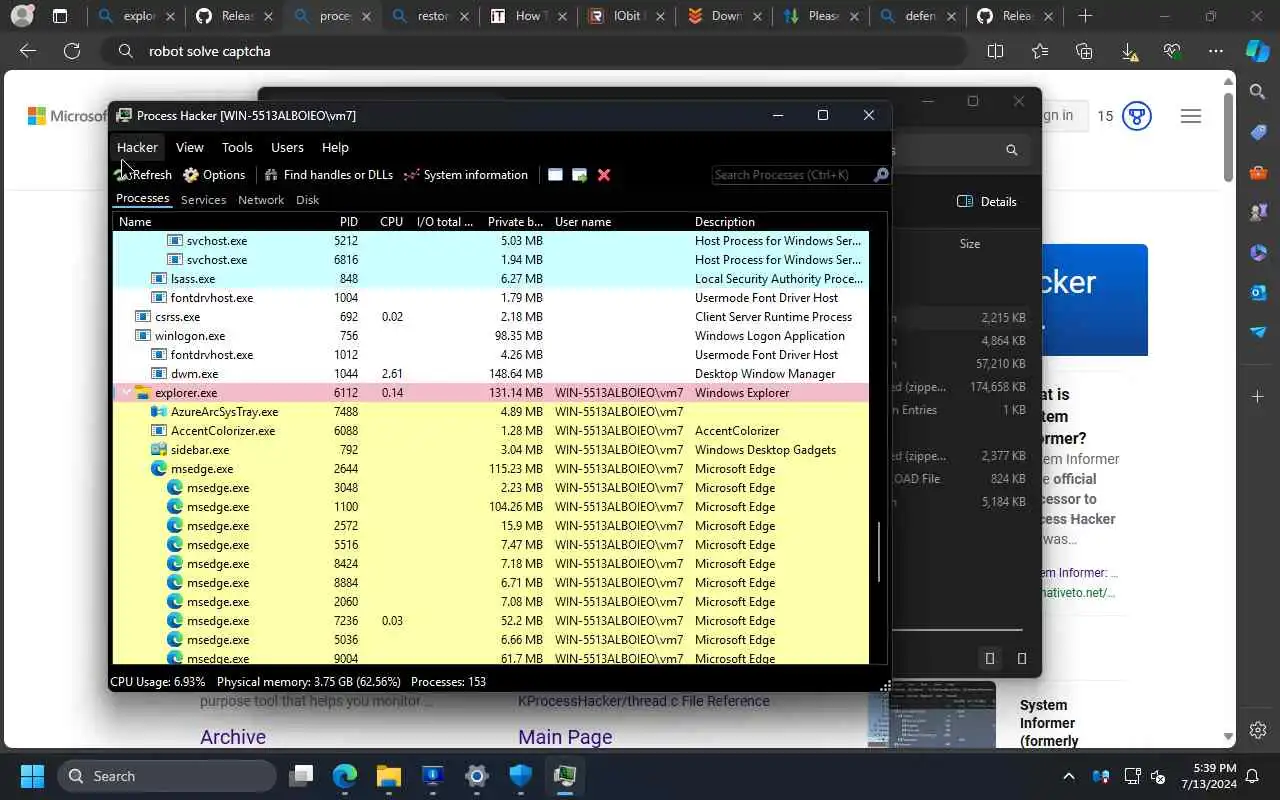Open Task View on the taskbar
This screenshot has width=1280, height=800.
tap(301, 776)
